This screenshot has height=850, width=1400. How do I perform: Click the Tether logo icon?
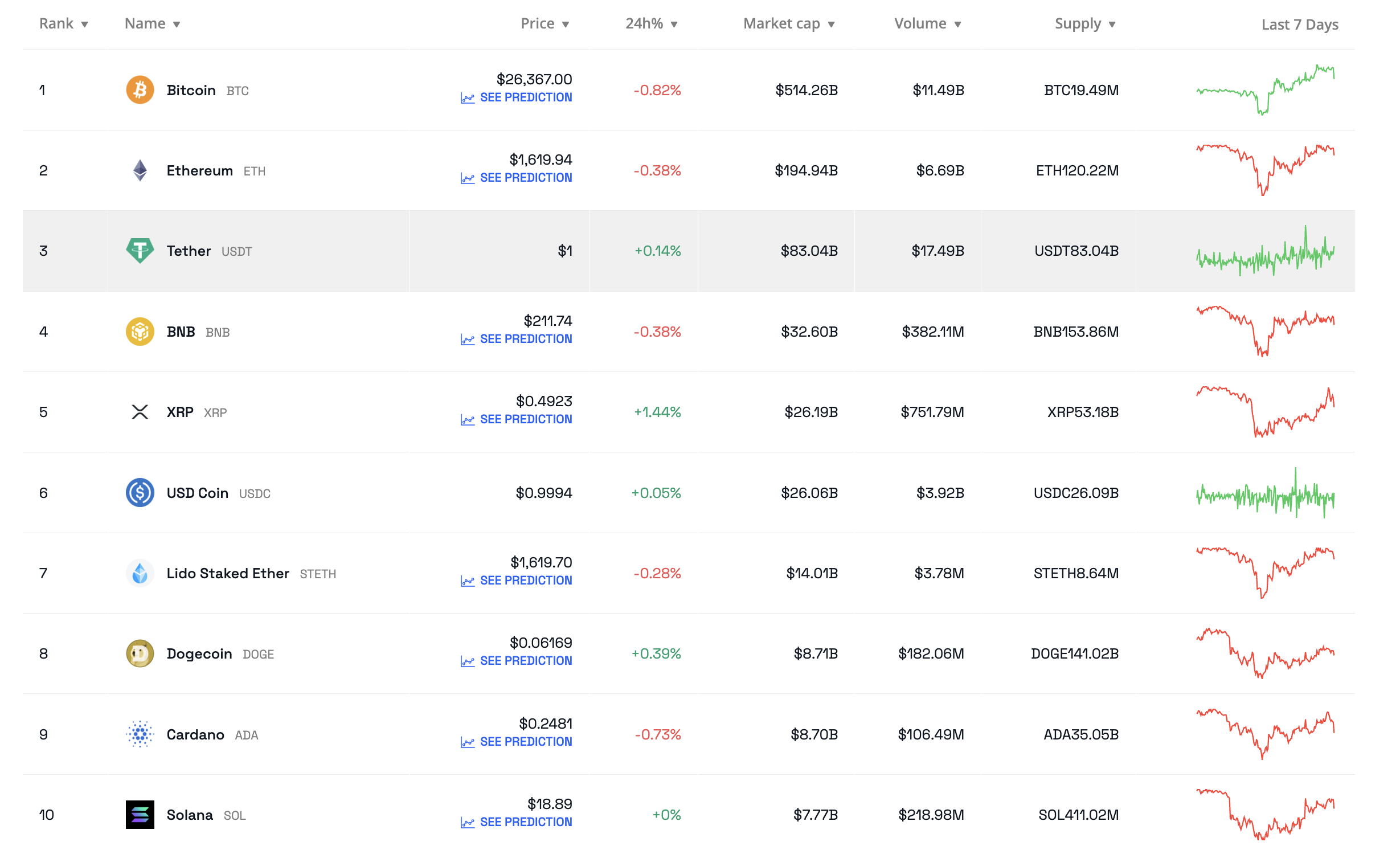coord(140,251)
